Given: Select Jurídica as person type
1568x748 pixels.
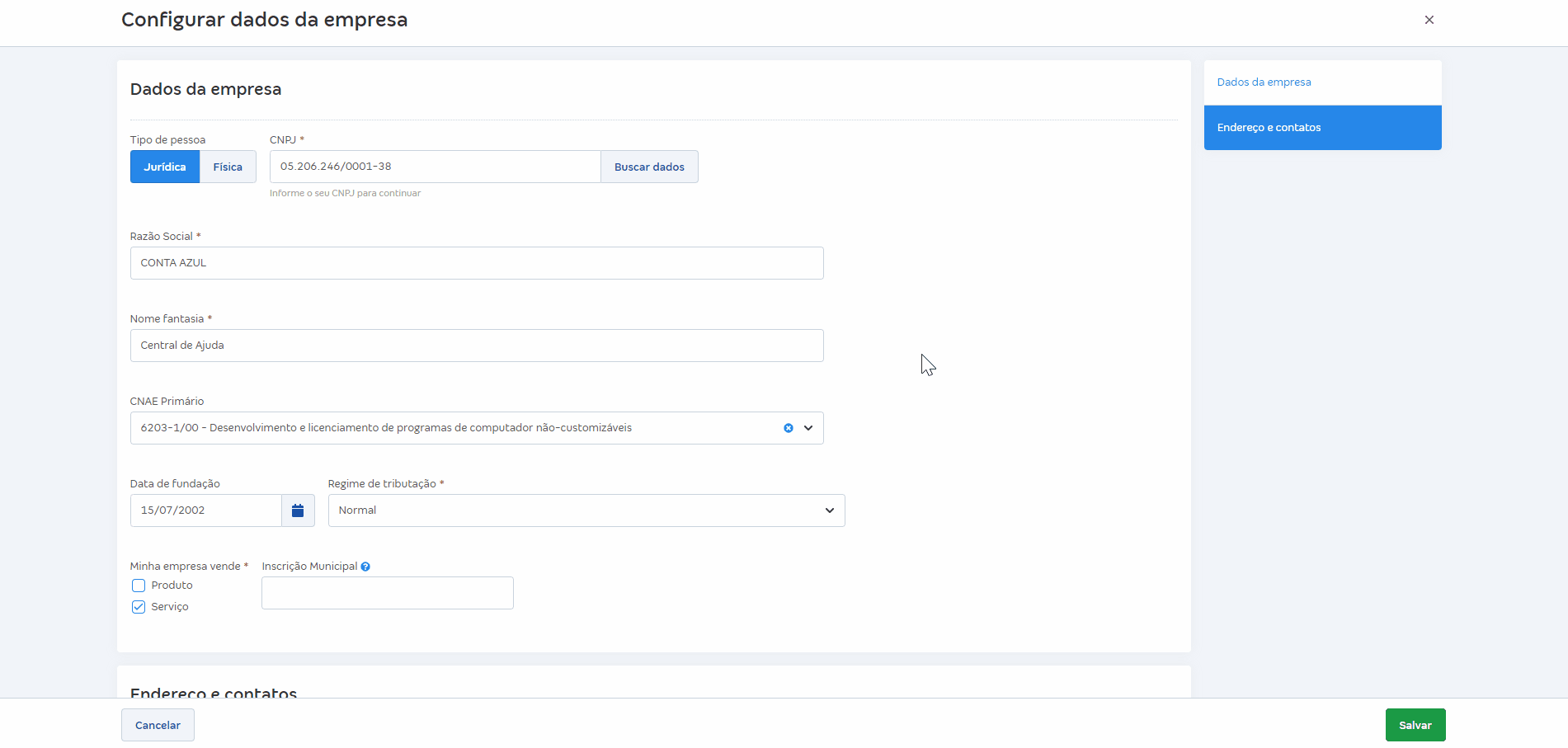Looking at the screenshot, I should 165,167.
